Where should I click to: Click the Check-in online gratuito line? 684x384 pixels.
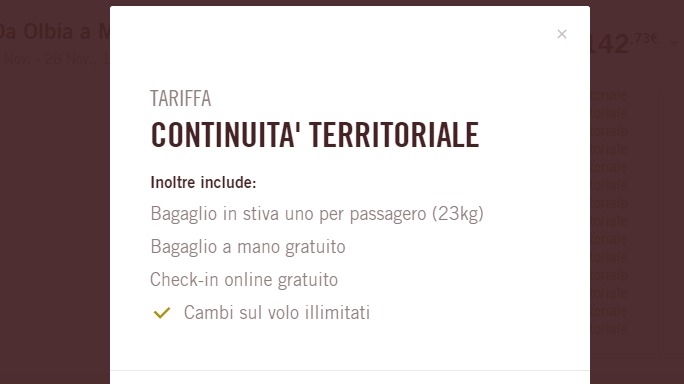[x=244, y=280]
